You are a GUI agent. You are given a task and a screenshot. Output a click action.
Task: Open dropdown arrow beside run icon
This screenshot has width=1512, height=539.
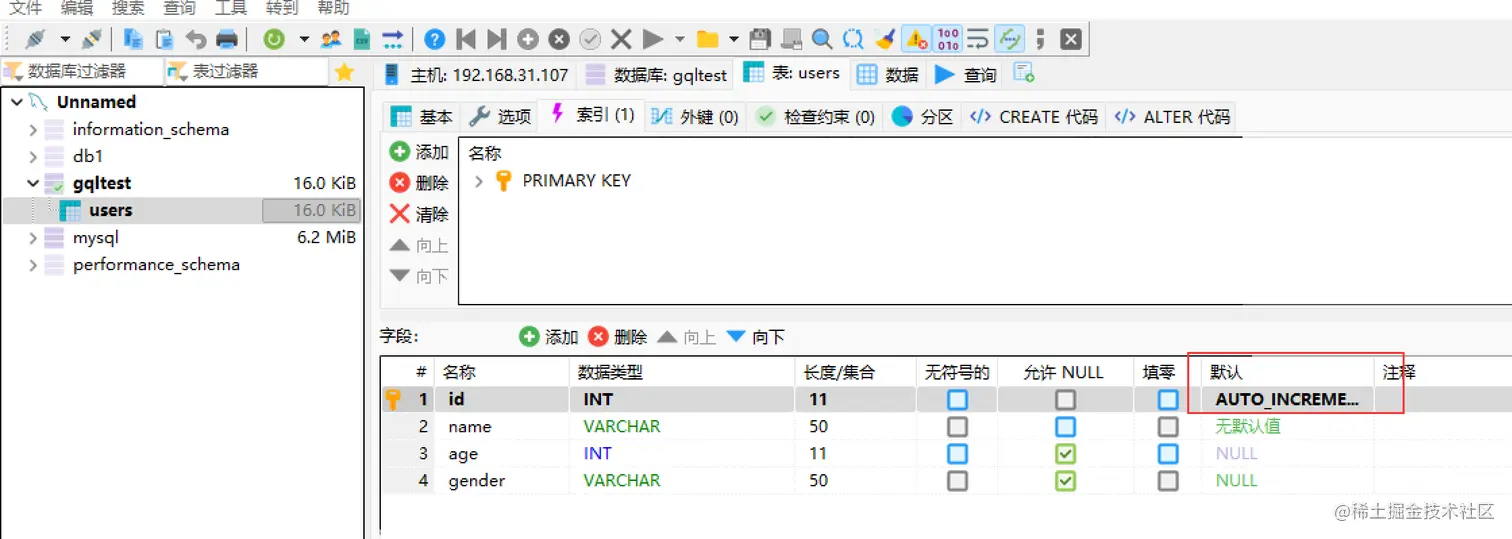coord(680,39)
